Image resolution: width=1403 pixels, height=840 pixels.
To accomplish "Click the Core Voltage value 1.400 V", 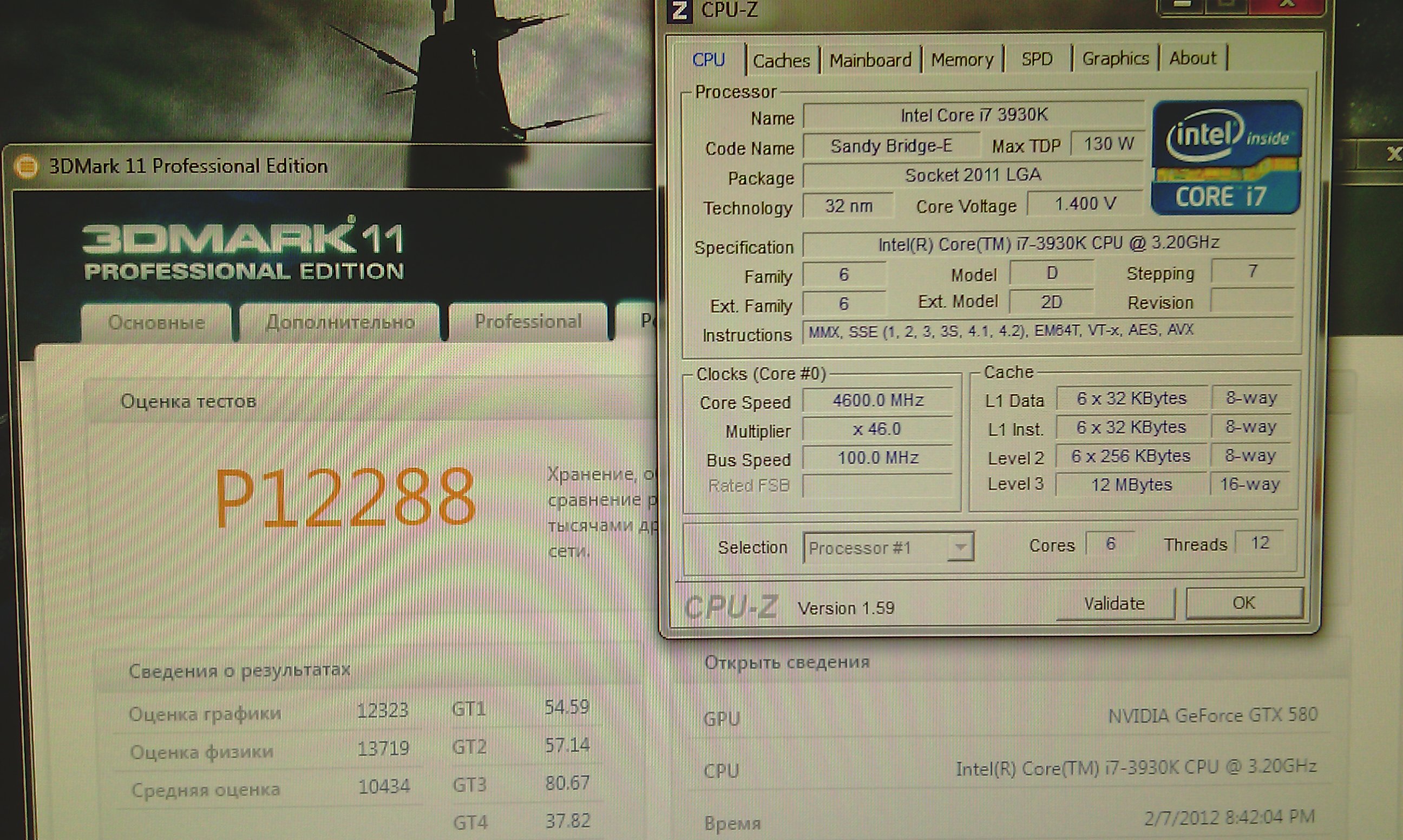I will click(x=1085, y=203).
